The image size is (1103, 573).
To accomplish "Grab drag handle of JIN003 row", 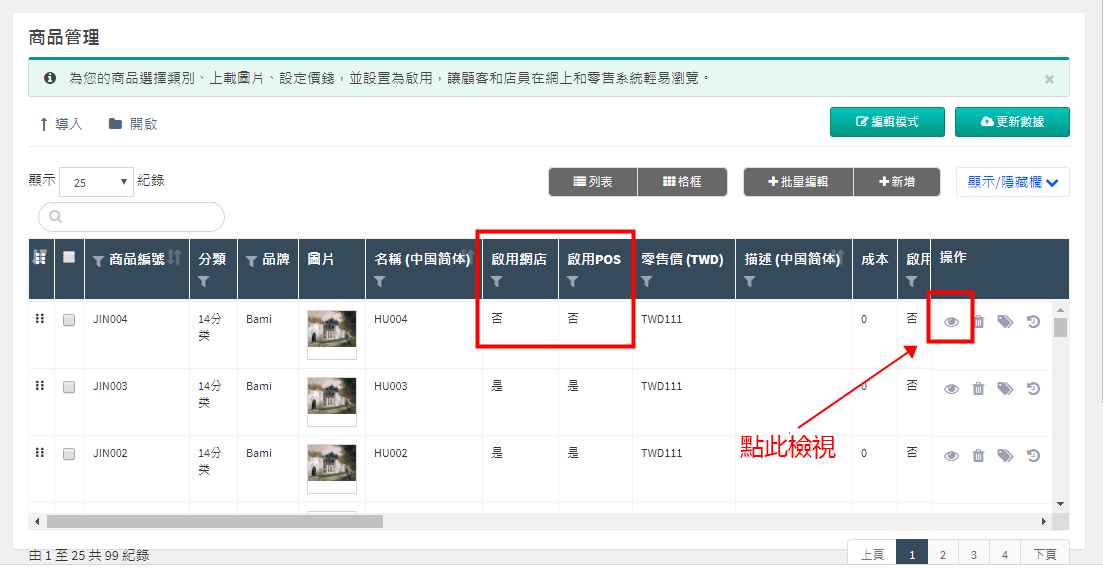I will pyautogui.click(x=40, y=385).
